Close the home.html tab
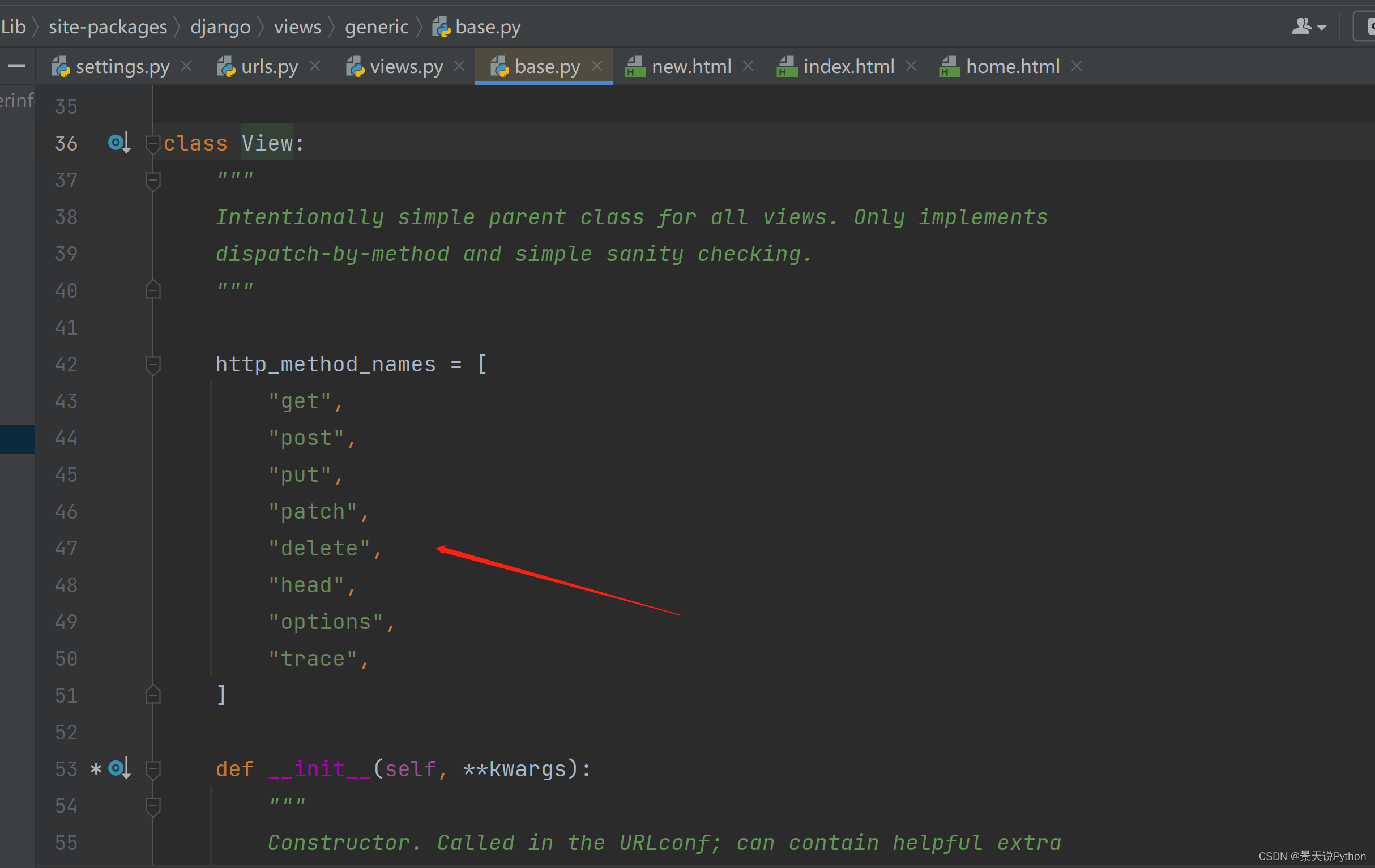 point(1077,66)
